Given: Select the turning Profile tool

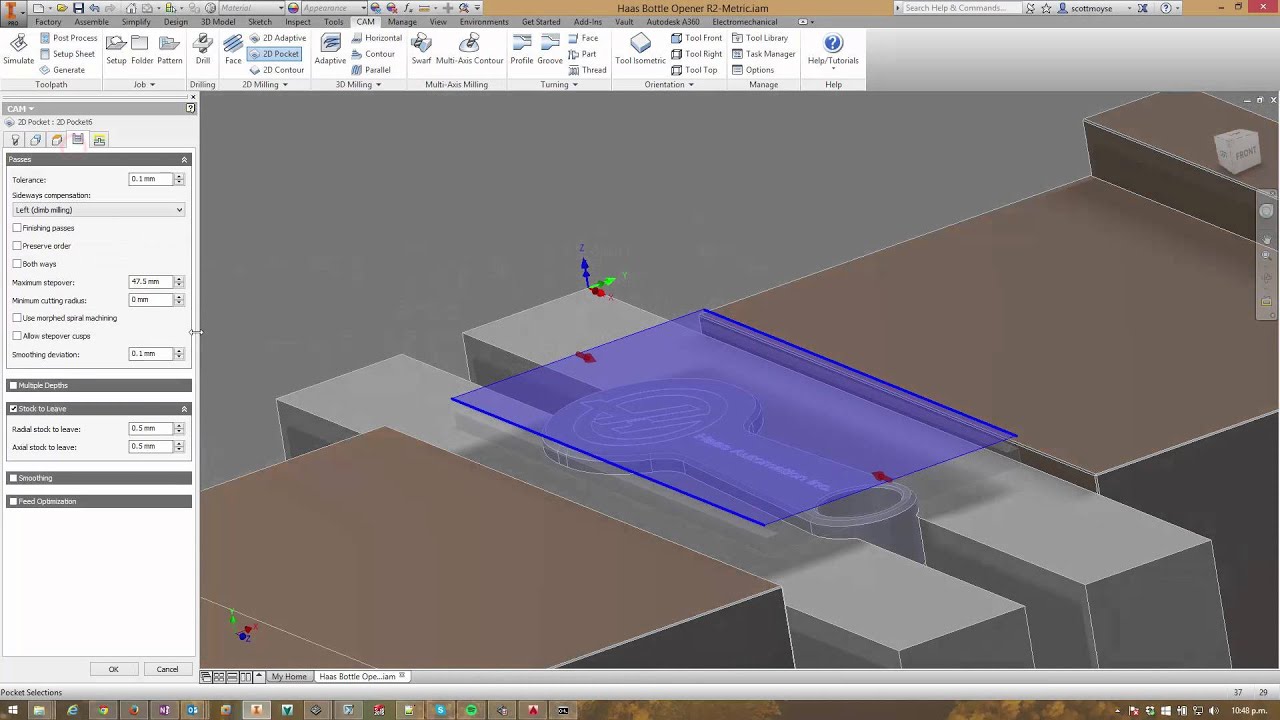Looking at the screenshot, I should [522, 49].
